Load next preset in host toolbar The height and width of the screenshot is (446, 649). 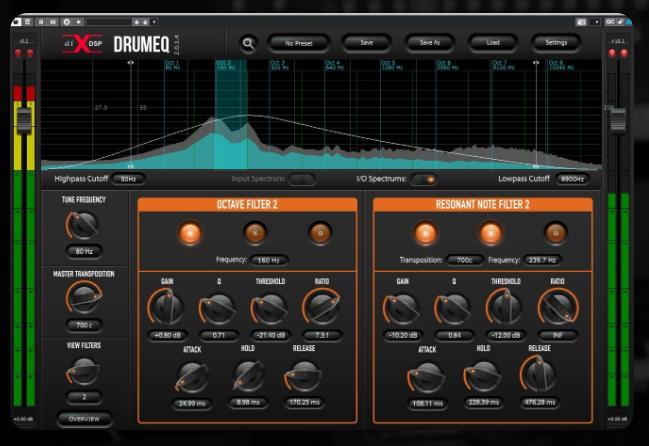click(145, 22)
